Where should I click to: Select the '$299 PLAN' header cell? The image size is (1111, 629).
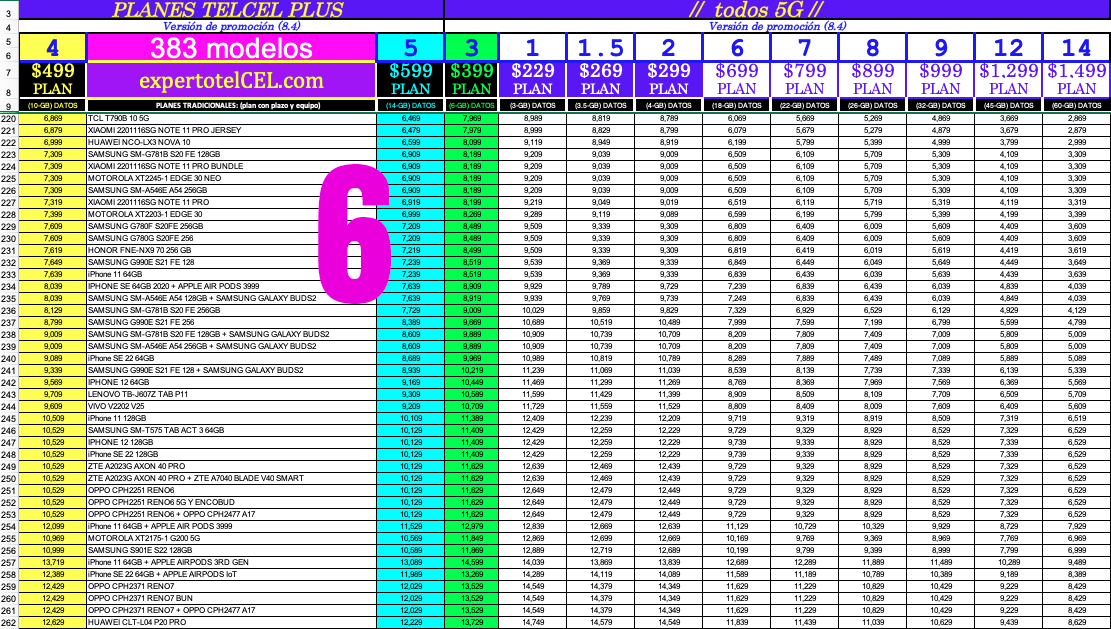pos(668,81)
